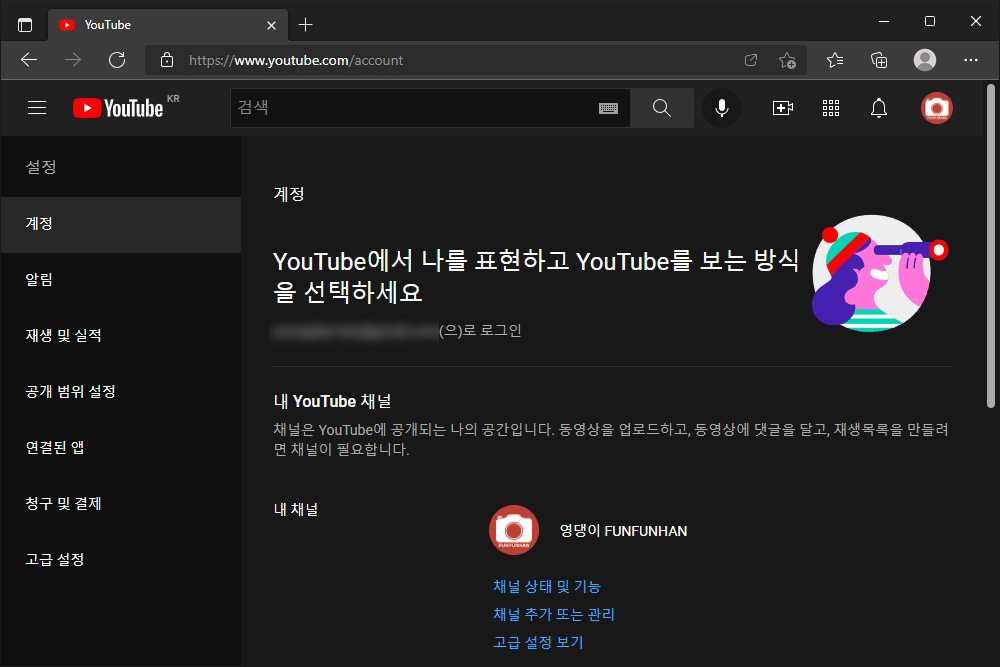Click the channel avatar thumbnail
This screenshot has width=1000, height=667.
pos(514,530)
